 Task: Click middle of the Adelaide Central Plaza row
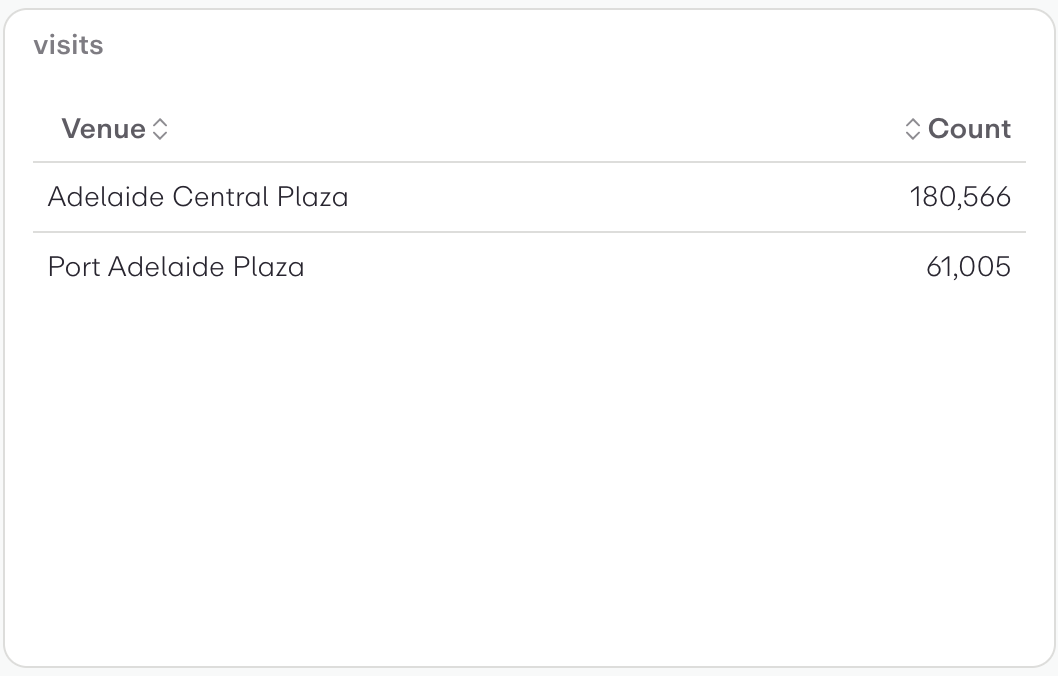(x=529, y=197)
